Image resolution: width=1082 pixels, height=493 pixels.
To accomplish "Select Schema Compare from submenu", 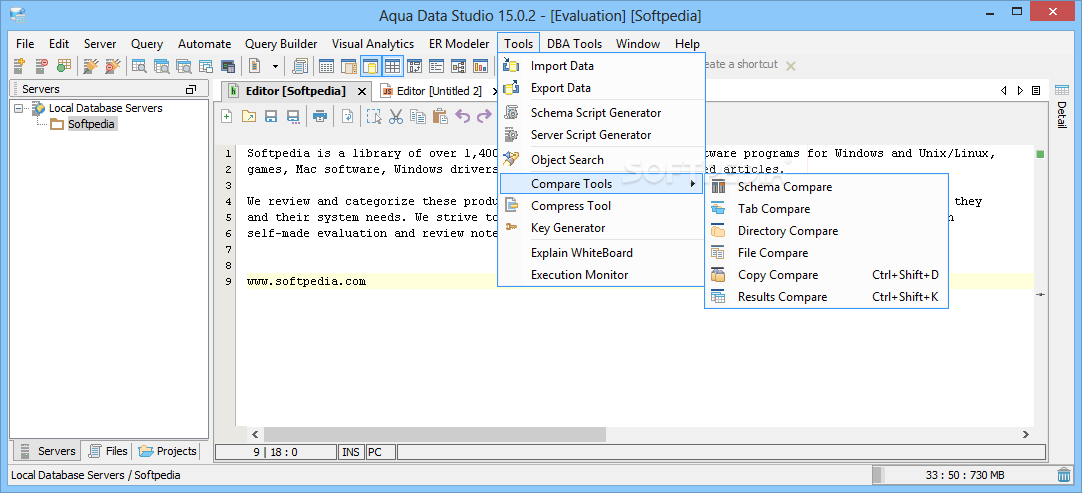I will click(x=827, y=187).
